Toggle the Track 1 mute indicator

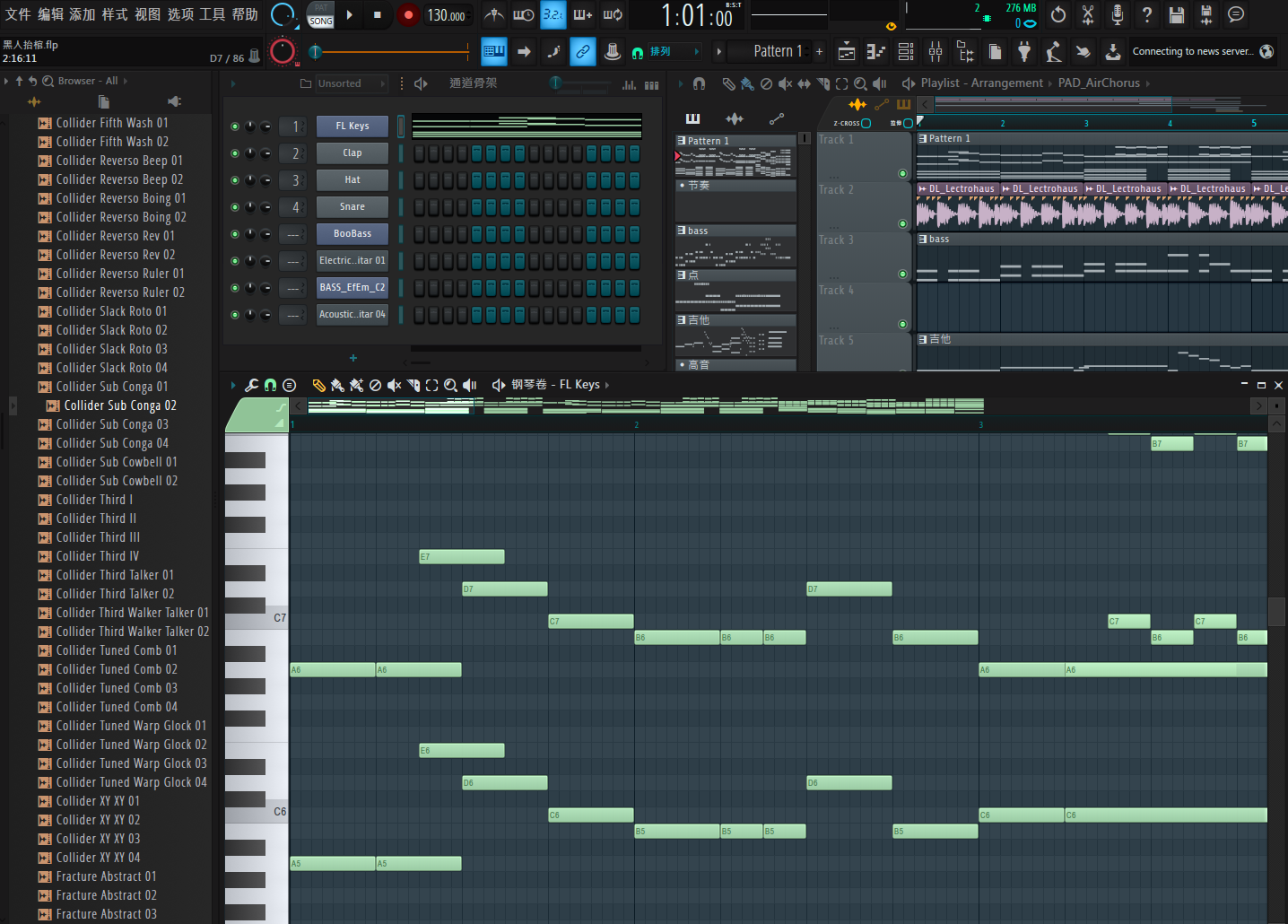coord(902,173)
